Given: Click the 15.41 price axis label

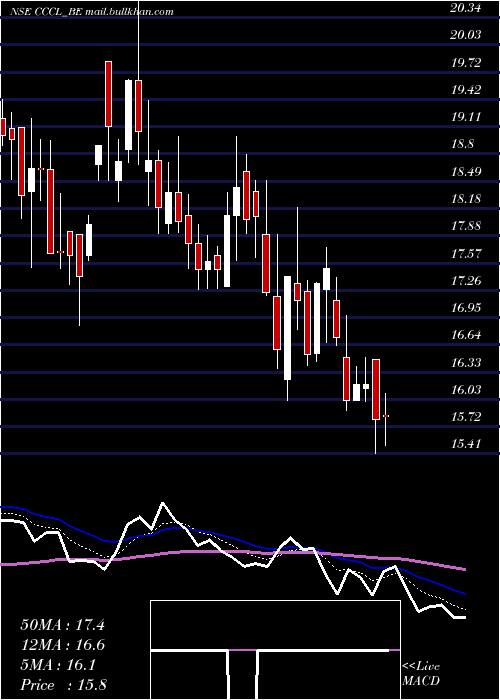Looking at the screenshot, I should [466, 444].
